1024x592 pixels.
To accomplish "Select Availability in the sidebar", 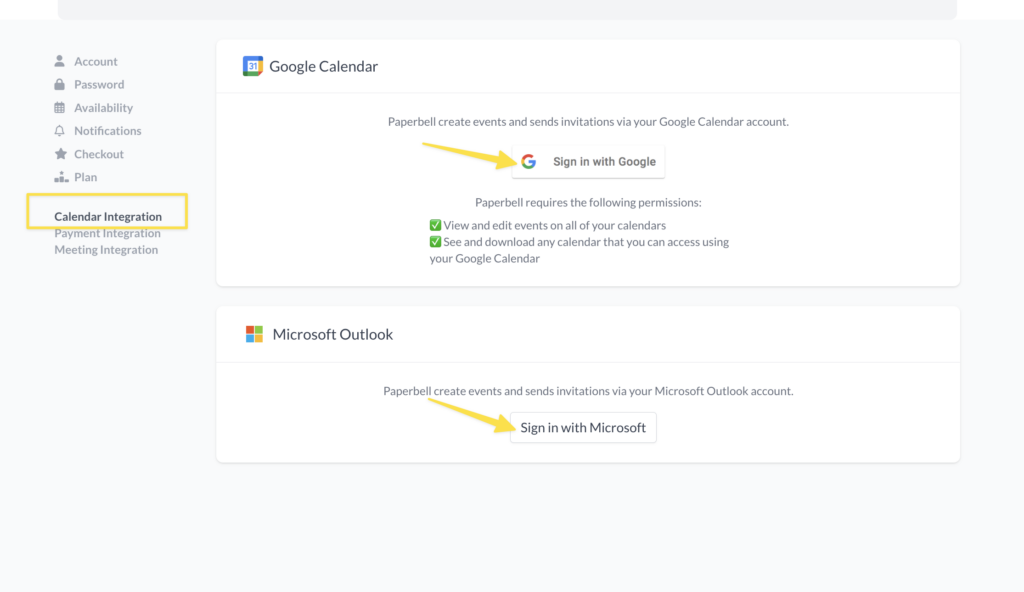I will pyautogui.click(x=101, y=107).
